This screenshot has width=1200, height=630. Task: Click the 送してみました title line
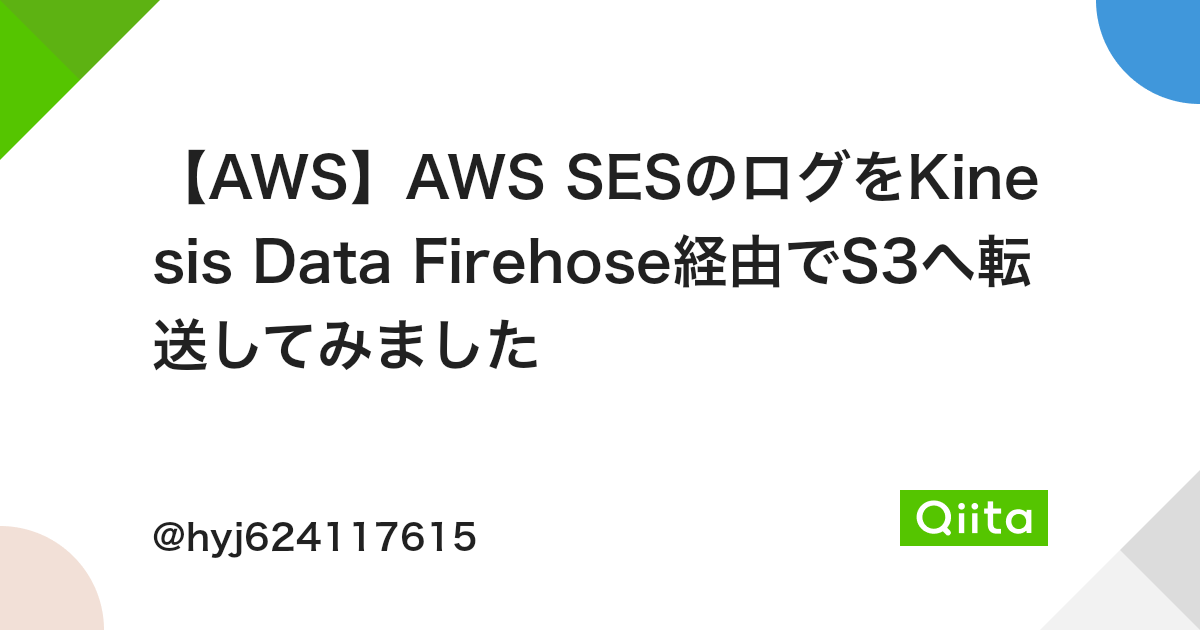(x=346, y=347)
